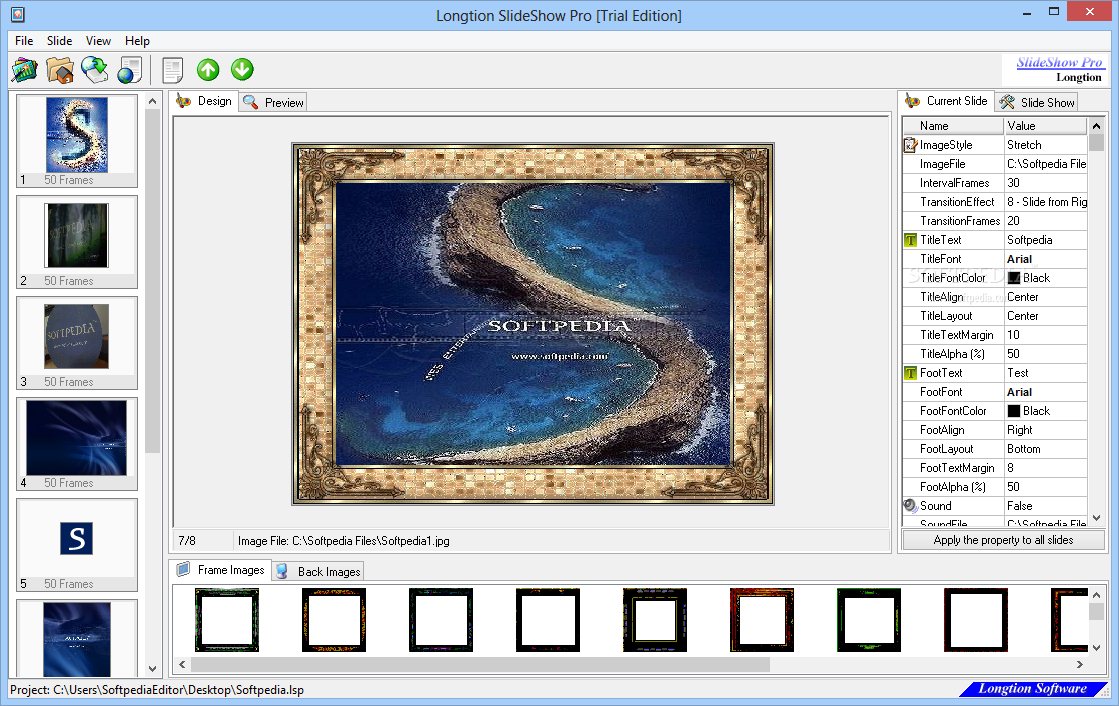This screenshot has height=706, width=1119.
Task: Click the TitleText property T icon
Action: (x=911, y=240)
